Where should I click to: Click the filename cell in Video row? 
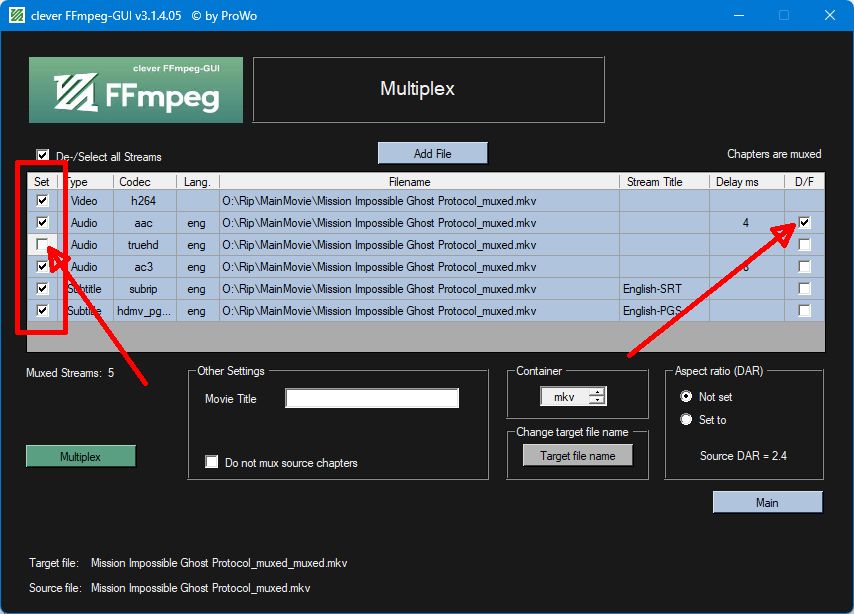[419, 200]
